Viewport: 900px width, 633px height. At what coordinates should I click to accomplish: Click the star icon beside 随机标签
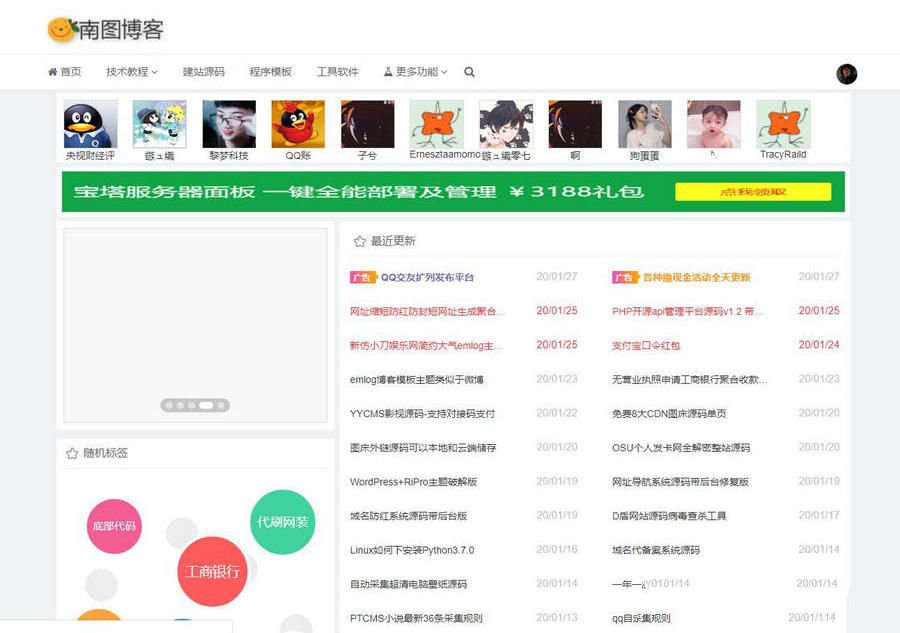coord(72,453)
